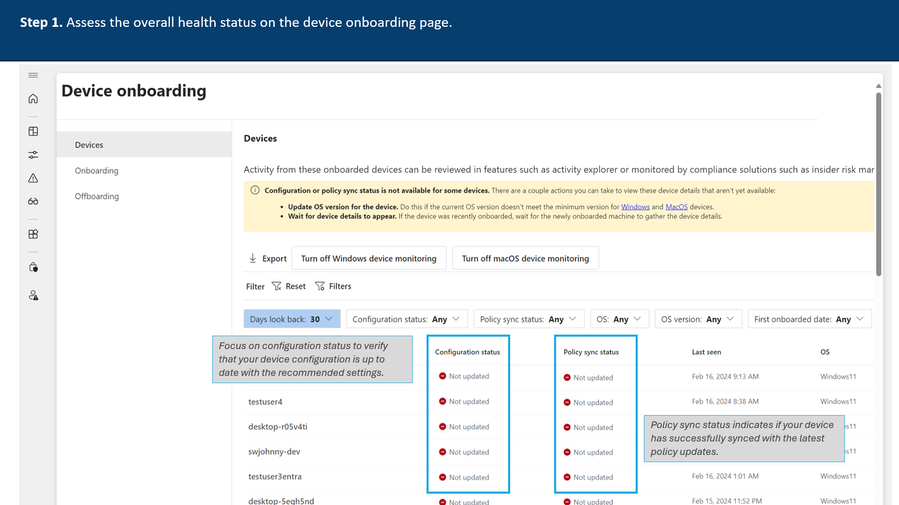The height and width of the screenshot is (505, 899).
Task: Click configuration Not updated status for testuser4
Action: coord(464,401)
